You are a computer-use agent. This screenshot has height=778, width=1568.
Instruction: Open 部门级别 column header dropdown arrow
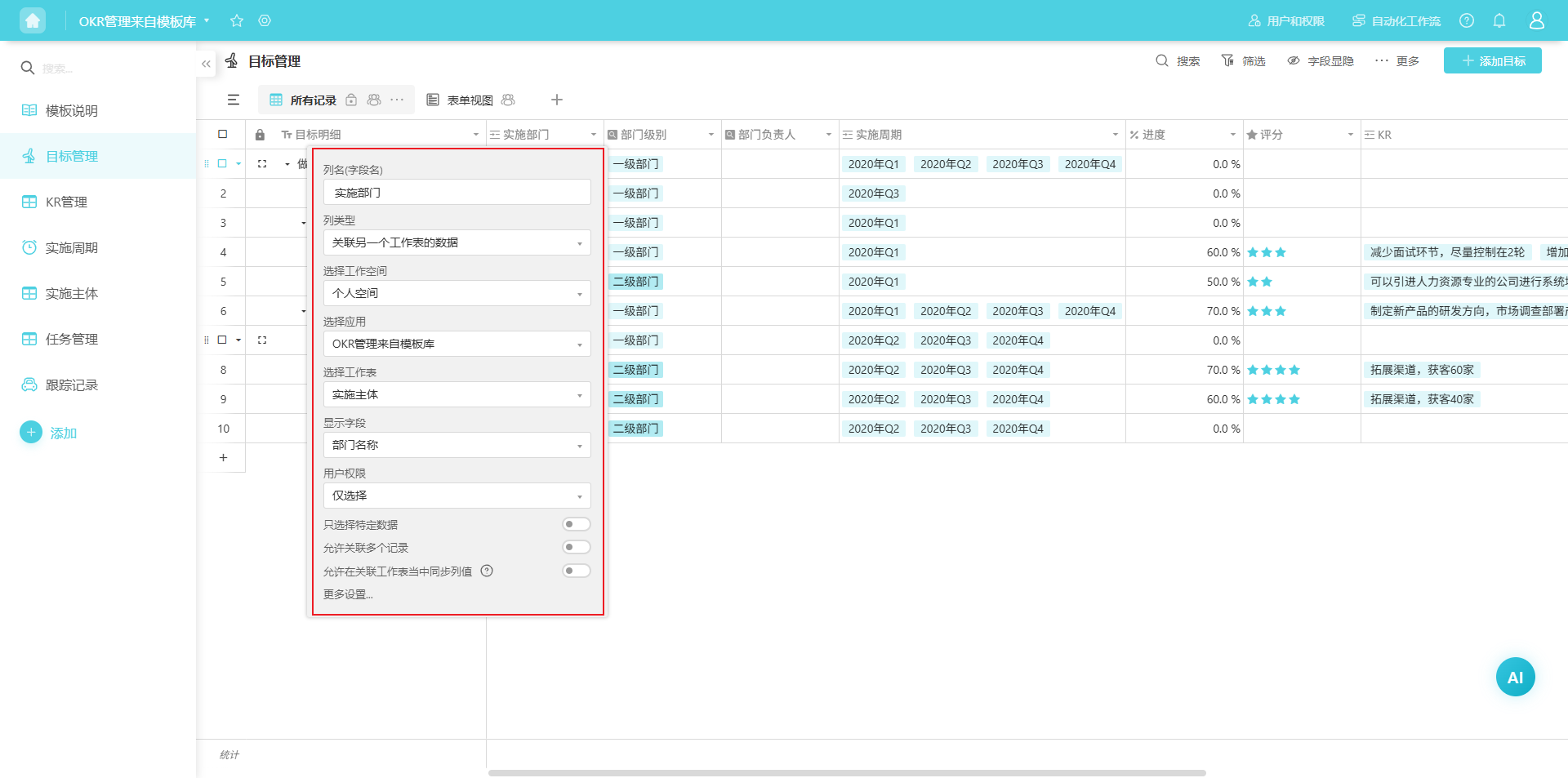pos(711,135)
